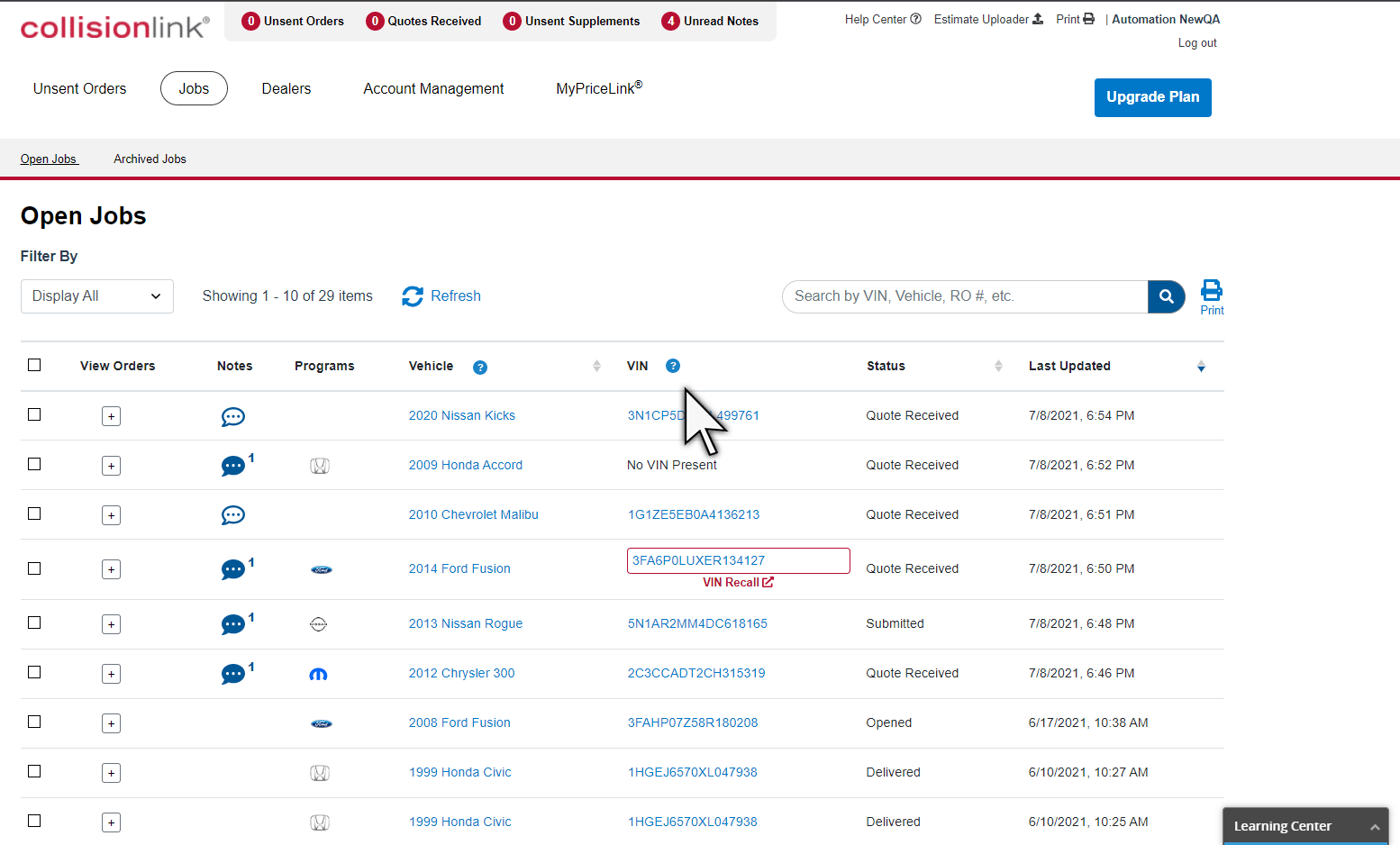Open the MyPriceLink tab
The height and width of the screenshot is (845, 1400).
(599, 87)
